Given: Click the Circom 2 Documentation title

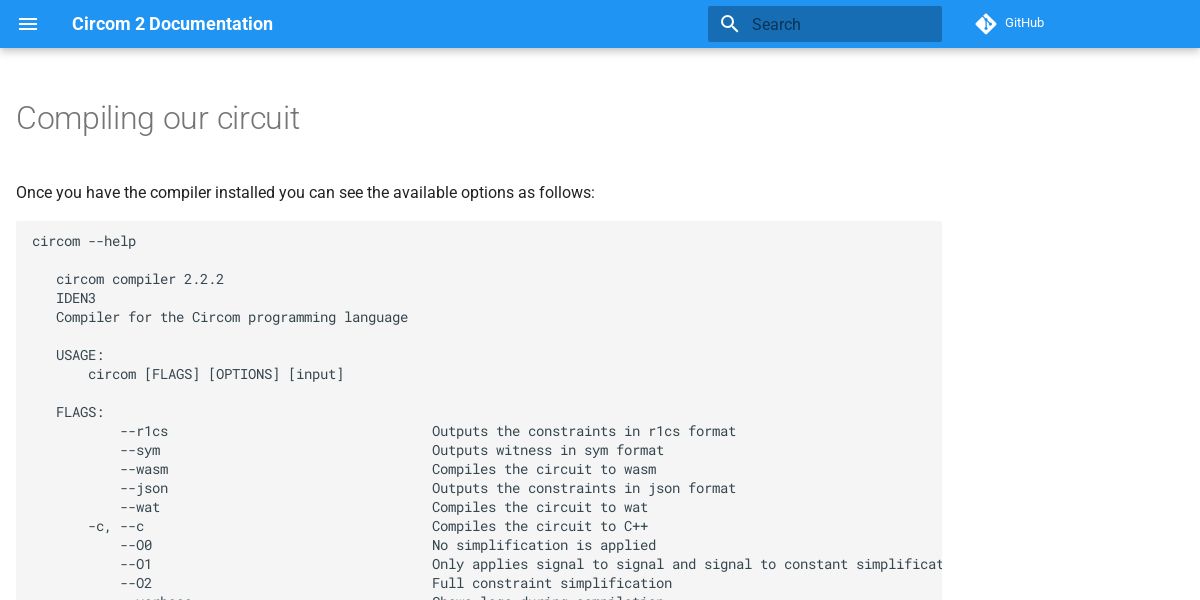Looking at the screenshot, I should [172, 24].
